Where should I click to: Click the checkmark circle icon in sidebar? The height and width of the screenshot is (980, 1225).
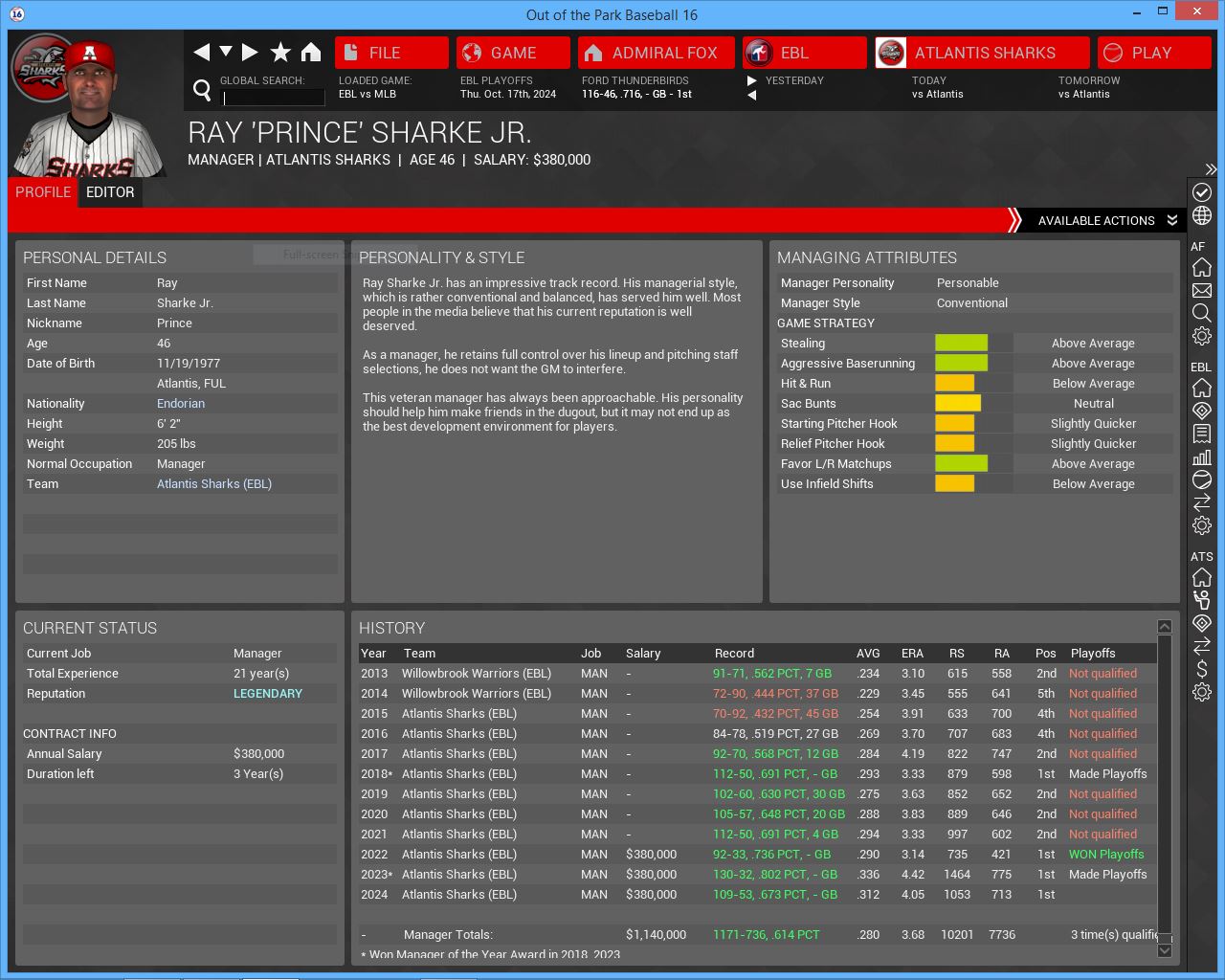click(1202, 192)
